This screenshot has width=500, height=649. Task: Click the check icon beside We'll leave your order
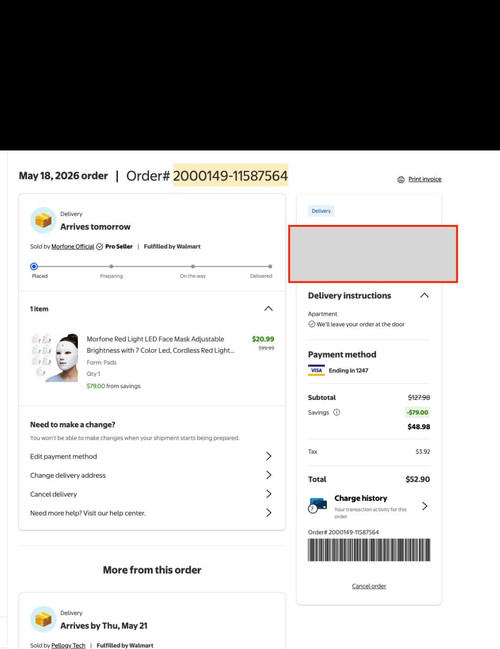pos(312,324)
